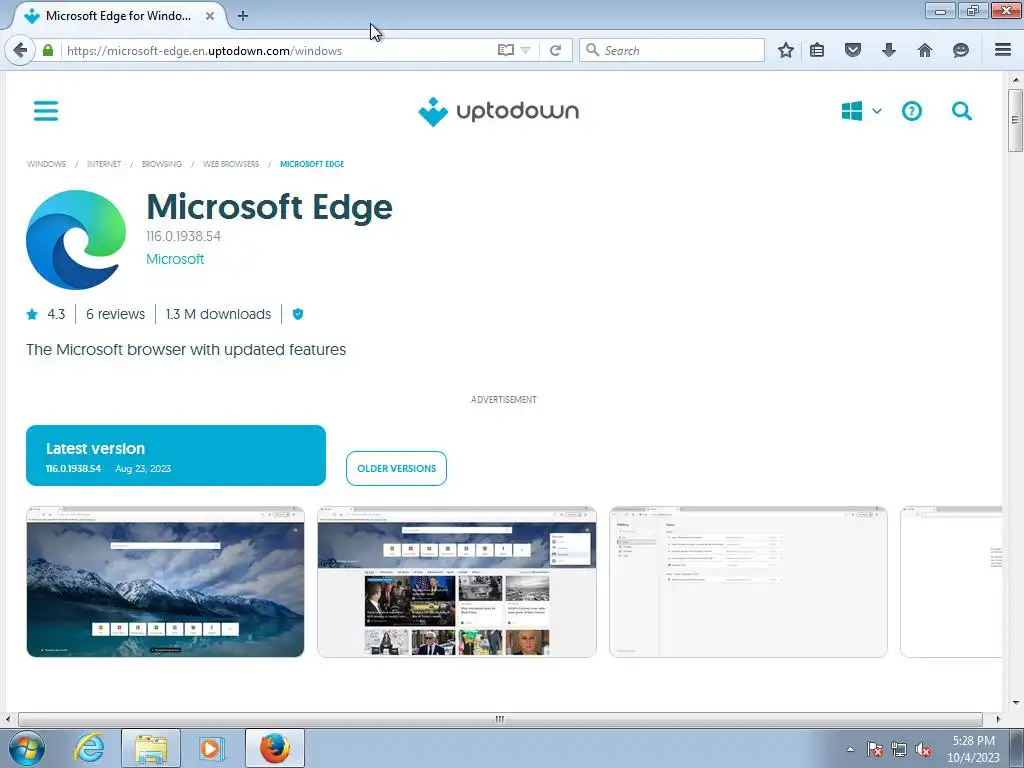1024x768 pixels.
Task: Open Windows Explorer from the taskbar
Action: pyautogui.click(x=151, y=748)
